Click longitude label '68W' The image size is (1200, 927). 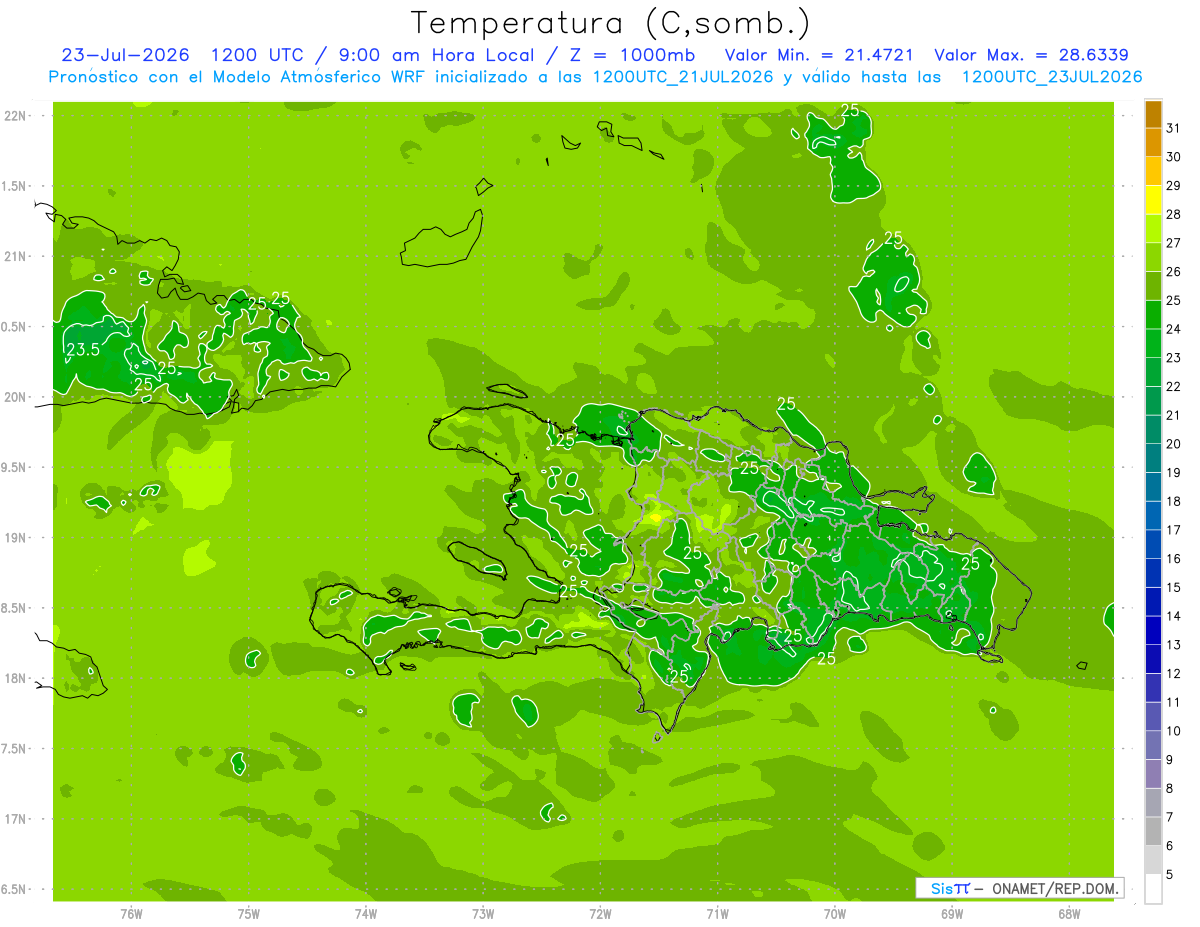[x=1069, y=913]
